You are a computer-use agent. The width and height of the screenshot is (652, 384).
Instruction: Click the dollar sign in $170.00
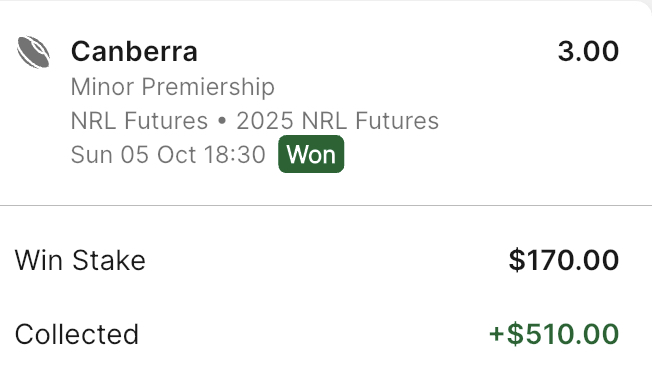point(517,260)
